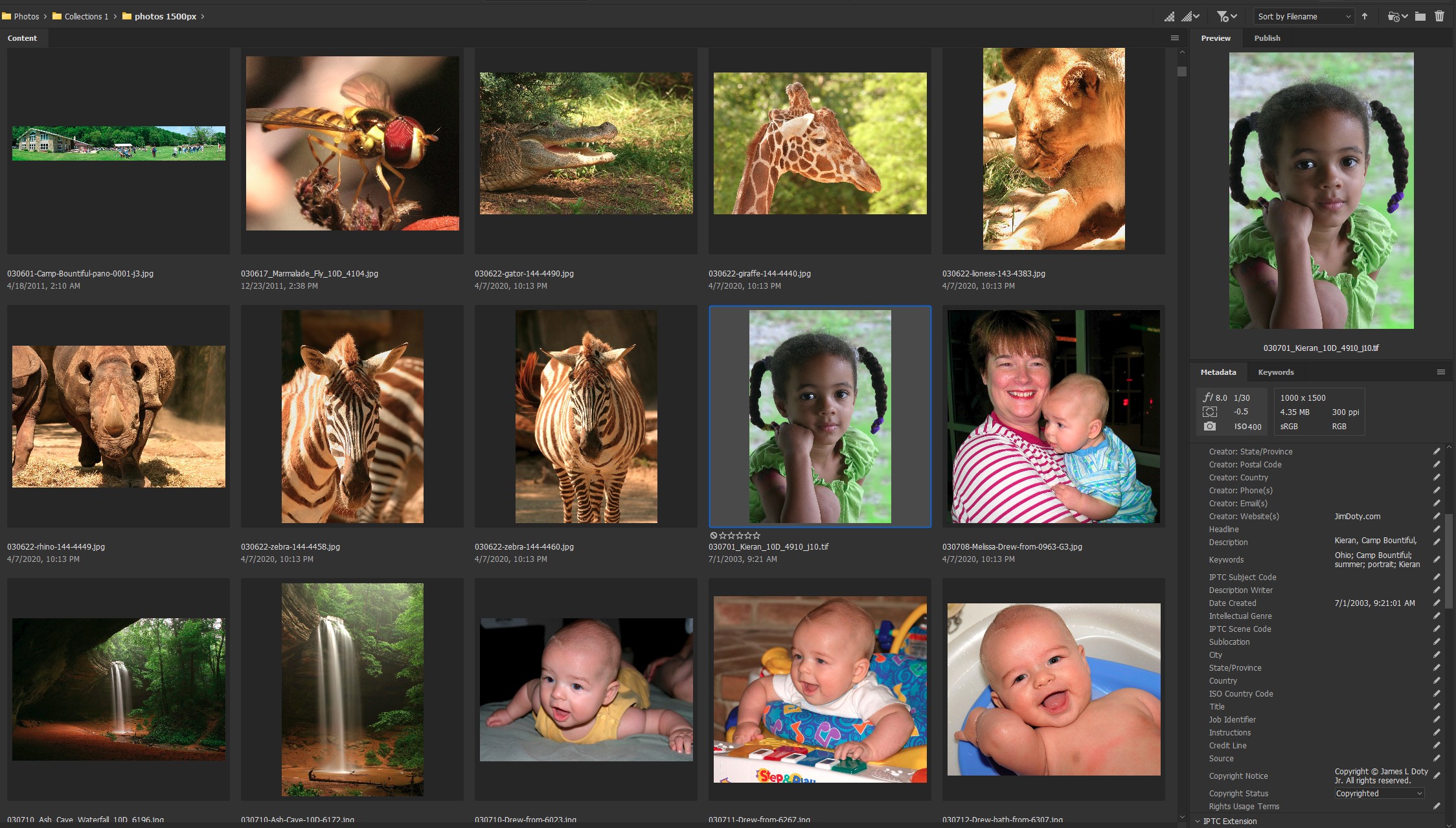This screenshot has height=828, width=1456.
Task: Collapse the IPTC Extension section
Action: click(1197, 821)
